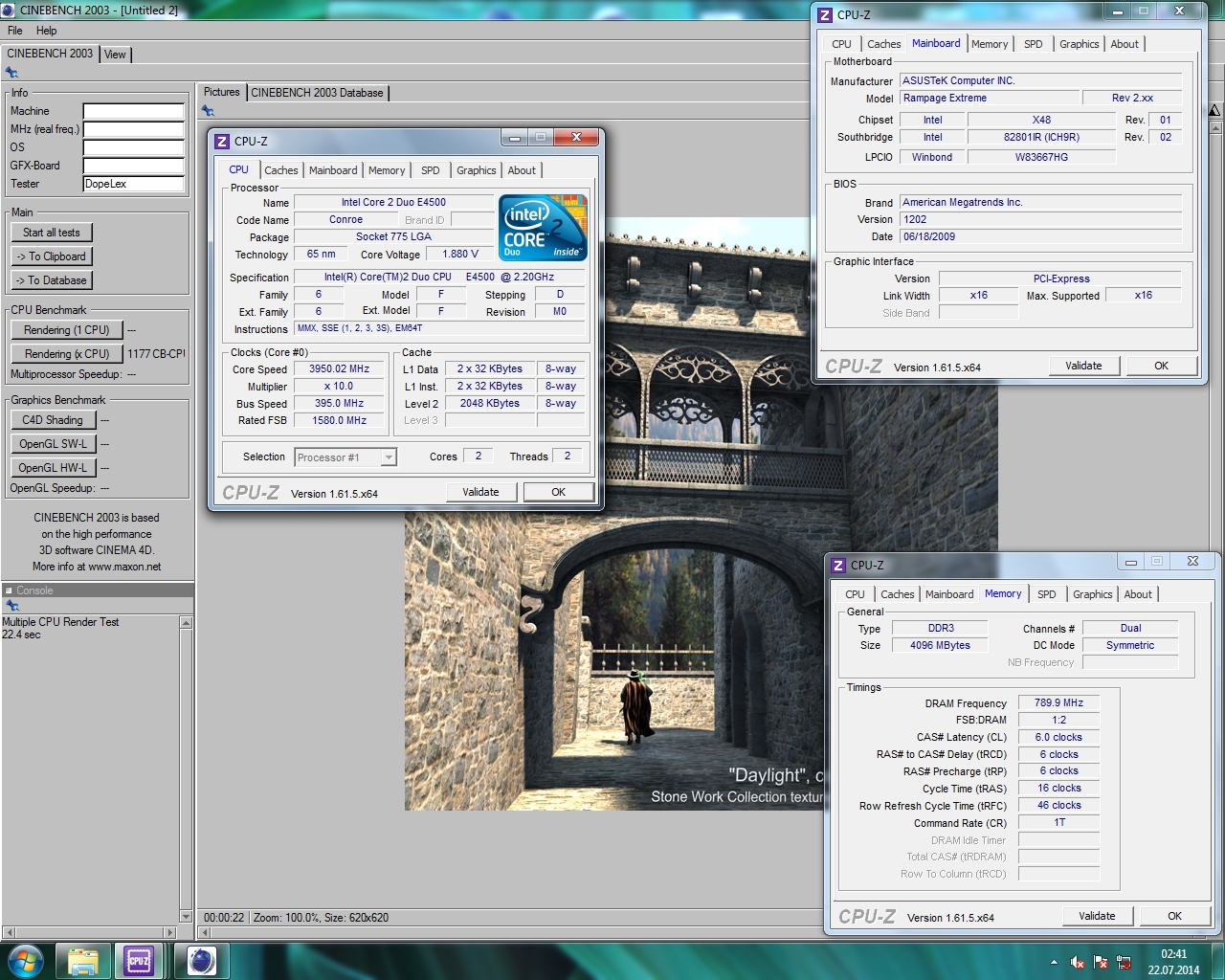Switch to View tab in CINEBENCH
This screenshot has width=1225, height=980.
click(x=115, y=55)
